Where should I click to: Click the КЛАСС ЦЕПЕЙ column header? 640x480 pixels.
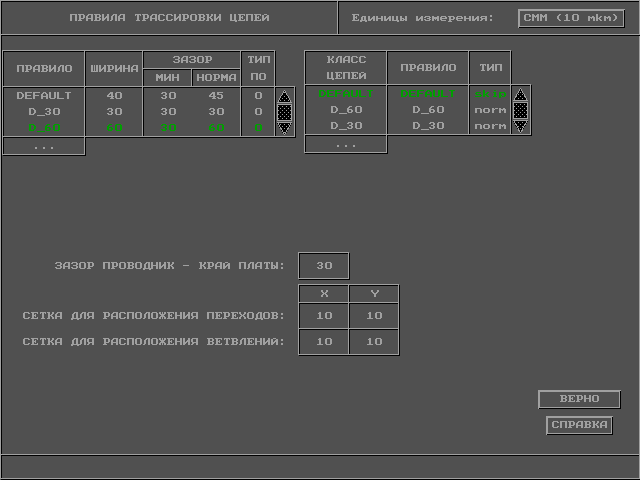pos(346,68)
